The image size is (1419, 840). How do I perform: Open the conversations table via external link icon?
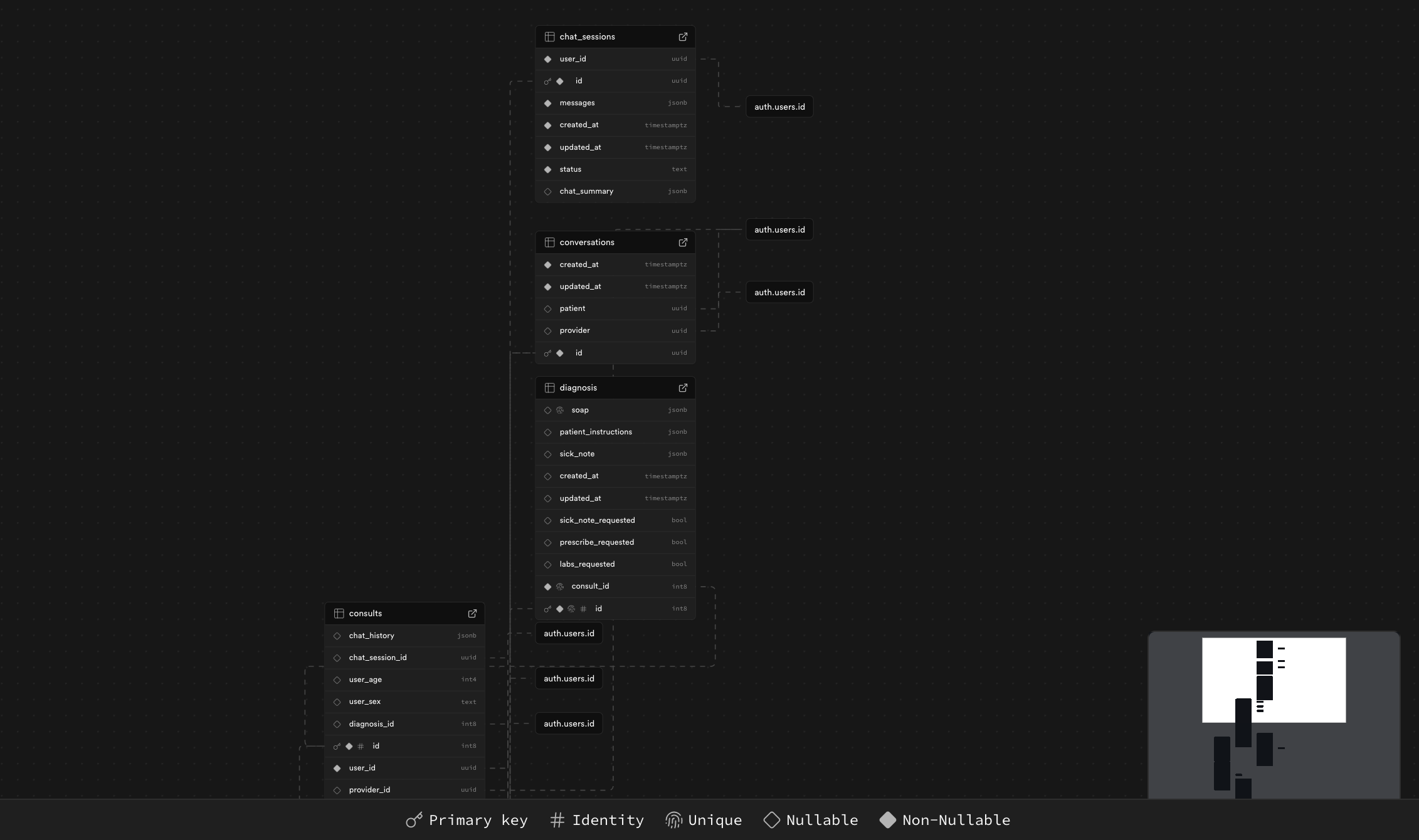coord(682,242)
